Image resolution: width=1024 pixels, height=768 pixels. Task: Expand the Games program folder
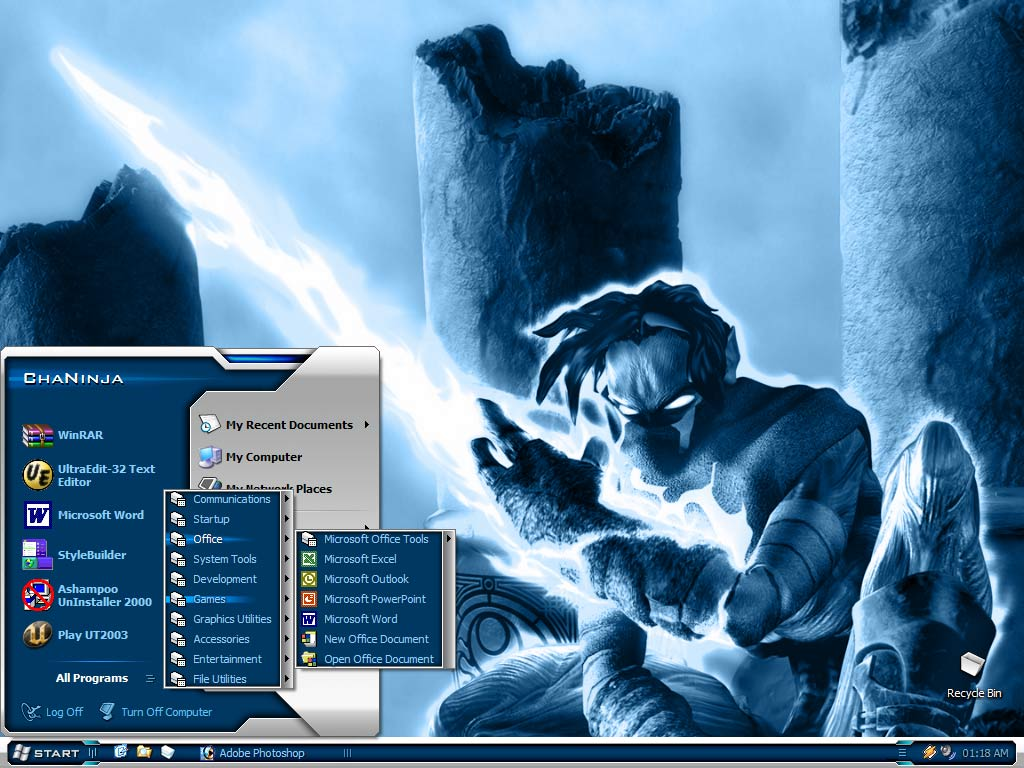(x=229, y=599)
